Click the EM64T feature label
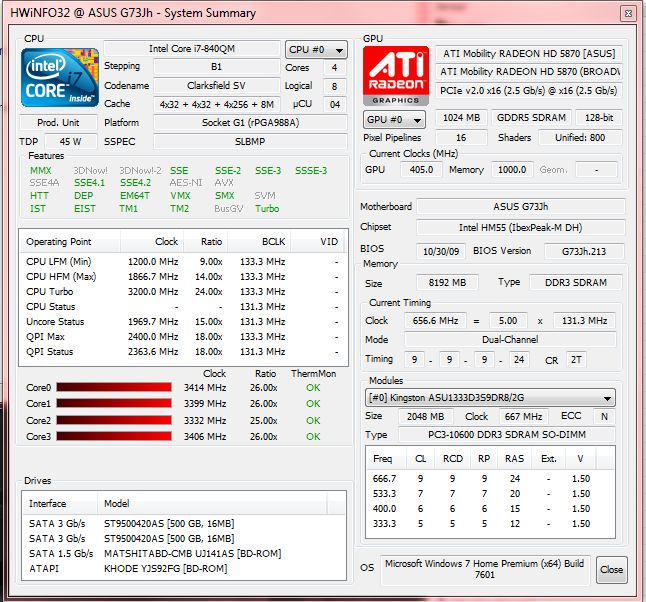 coord(135,196)
